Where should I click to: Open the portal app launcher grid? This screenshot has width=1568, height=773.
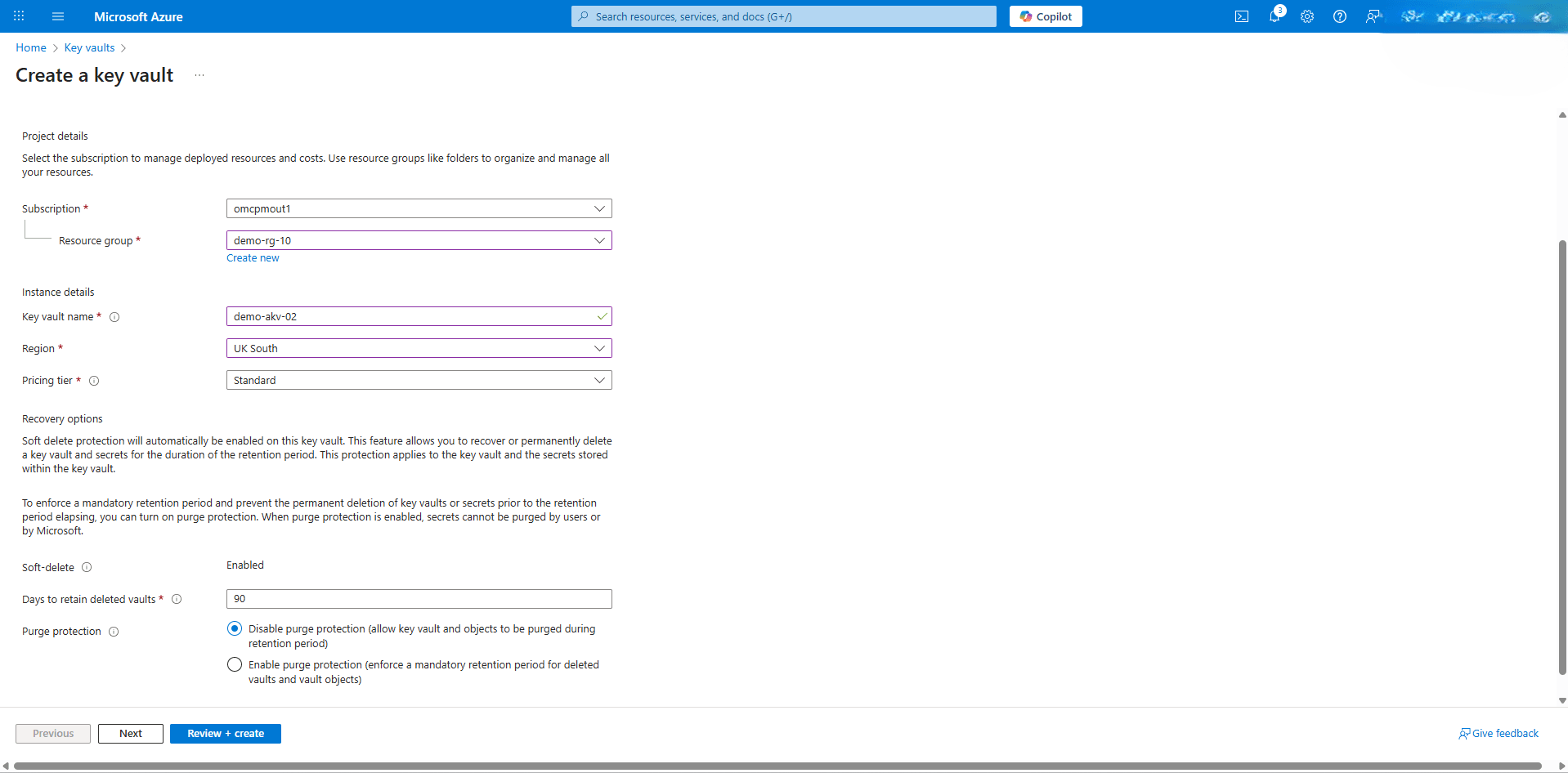pos(19,16)
